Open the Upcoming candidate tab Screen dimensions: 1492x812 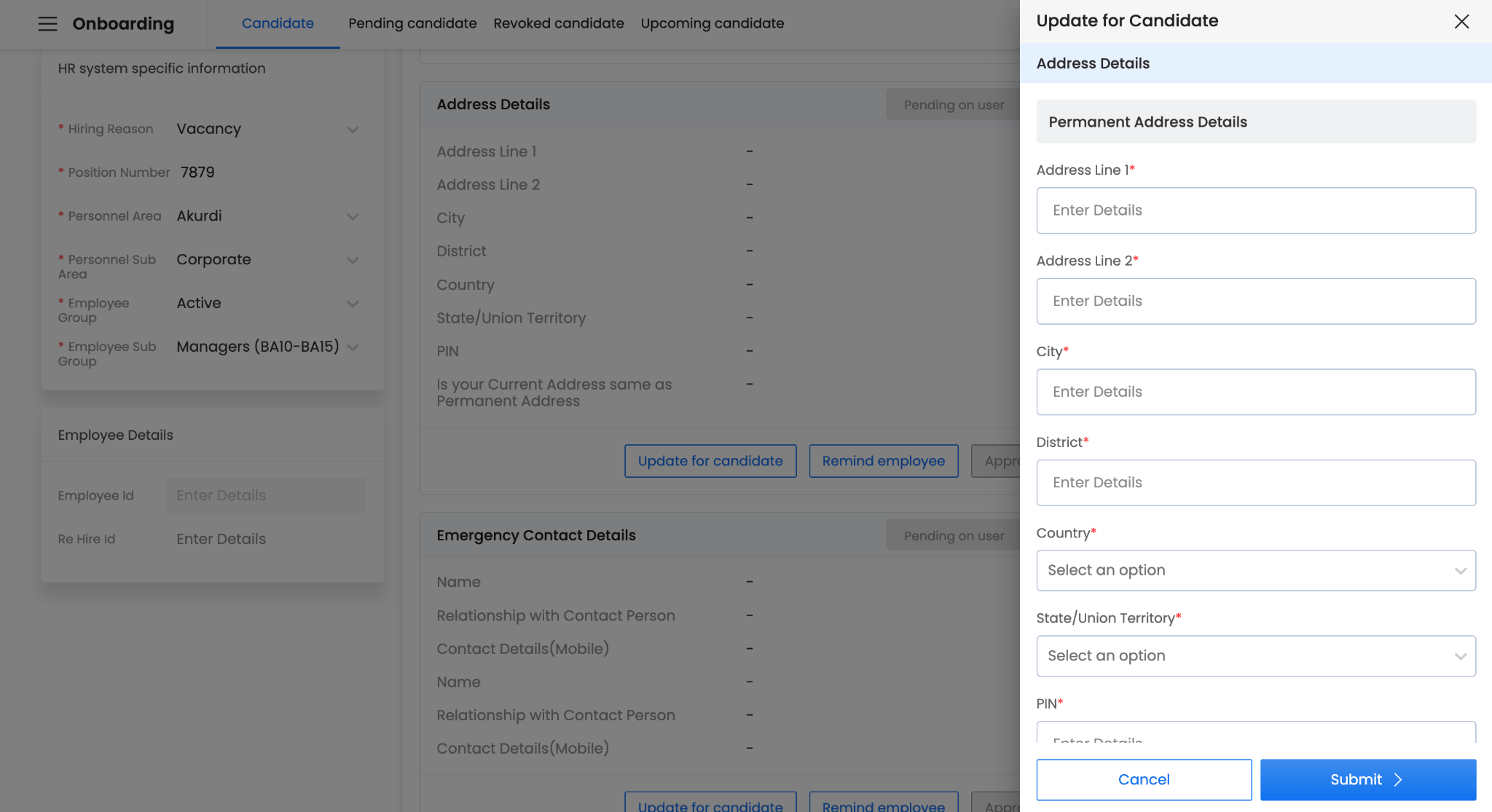click(712, 23)
